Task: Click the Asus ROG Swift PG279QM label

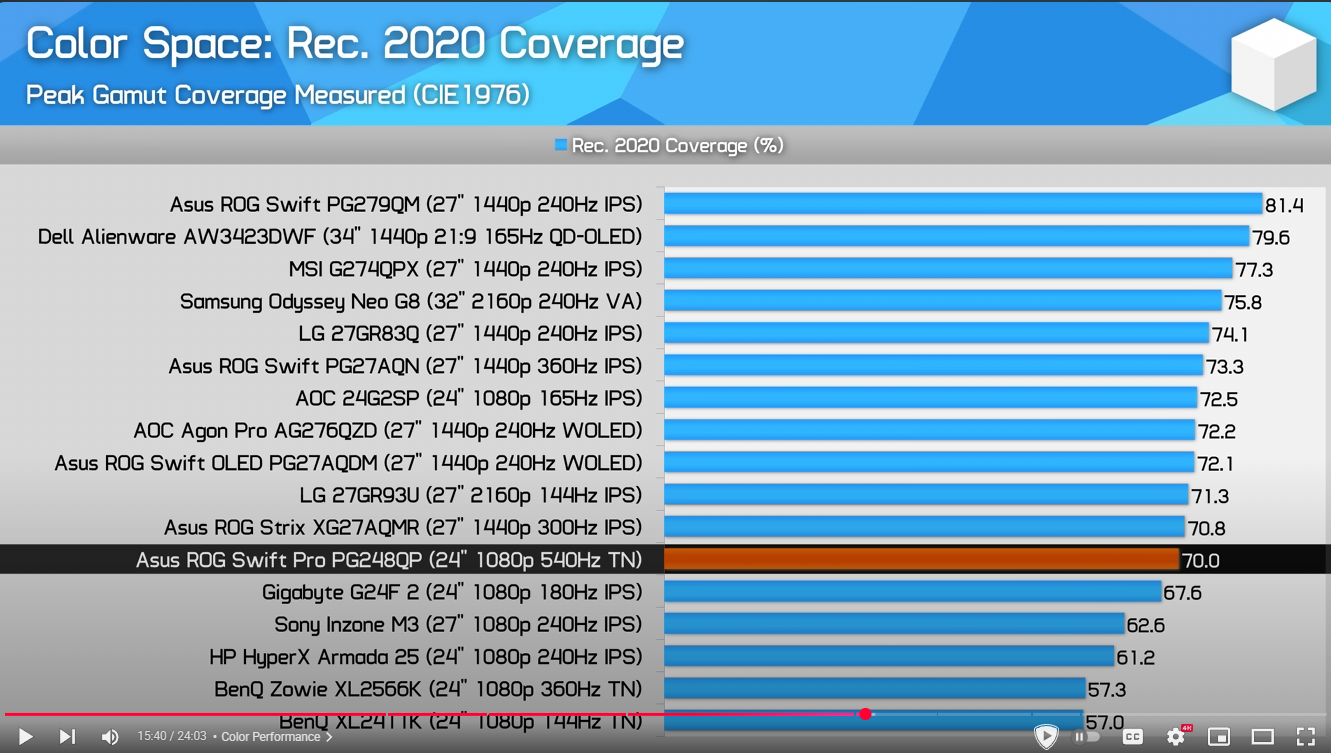Action: point(406,204)
